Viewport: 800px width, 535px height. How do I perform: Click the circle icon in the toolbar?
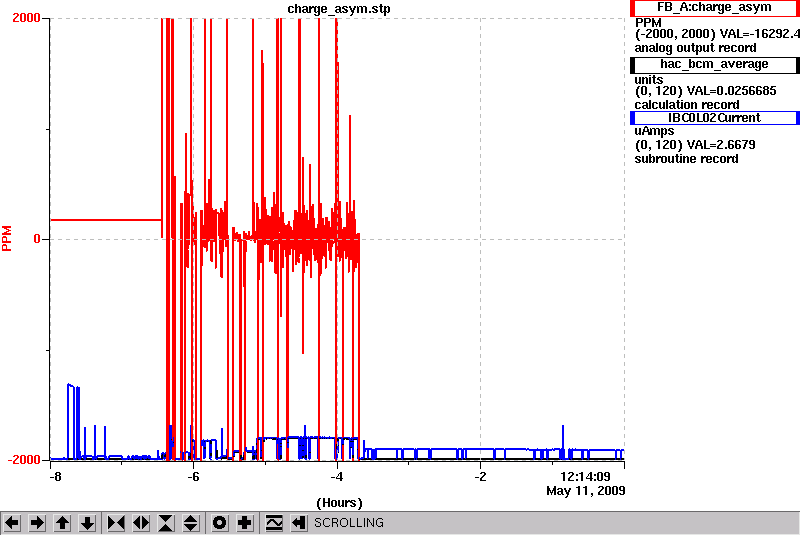[x=219, y=523]
